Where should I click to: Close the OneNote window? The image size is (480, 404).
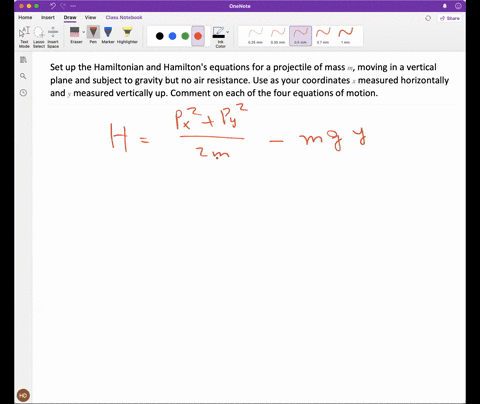[21, 6]
